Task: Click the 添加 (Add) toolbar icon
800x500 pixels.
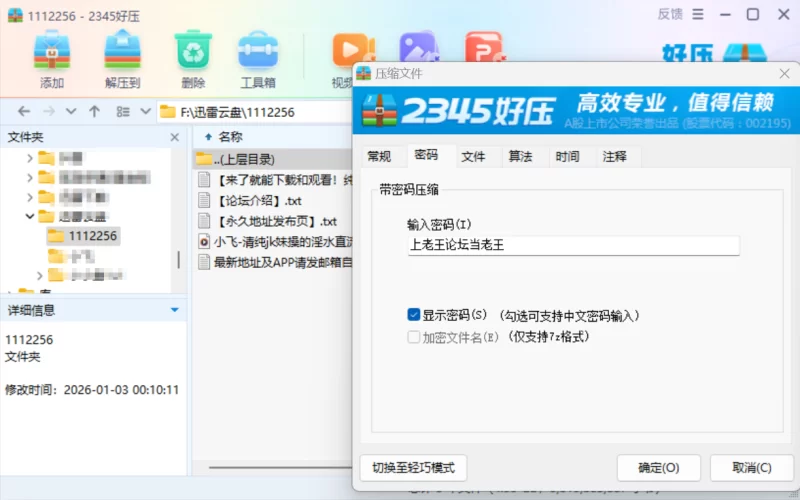Action: coord(52,51)
